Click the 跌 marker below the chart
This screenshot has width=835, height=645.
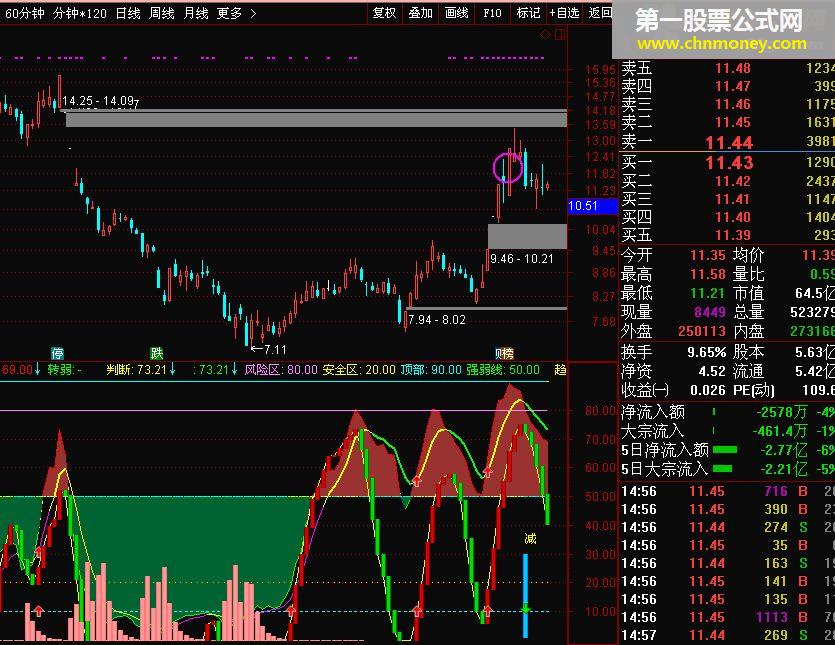[157, 353]
